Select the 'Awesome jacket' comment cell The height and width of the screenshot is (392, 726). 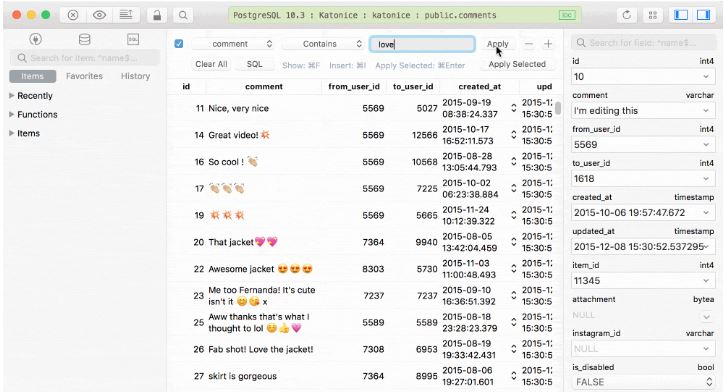[x=260, y=269]
